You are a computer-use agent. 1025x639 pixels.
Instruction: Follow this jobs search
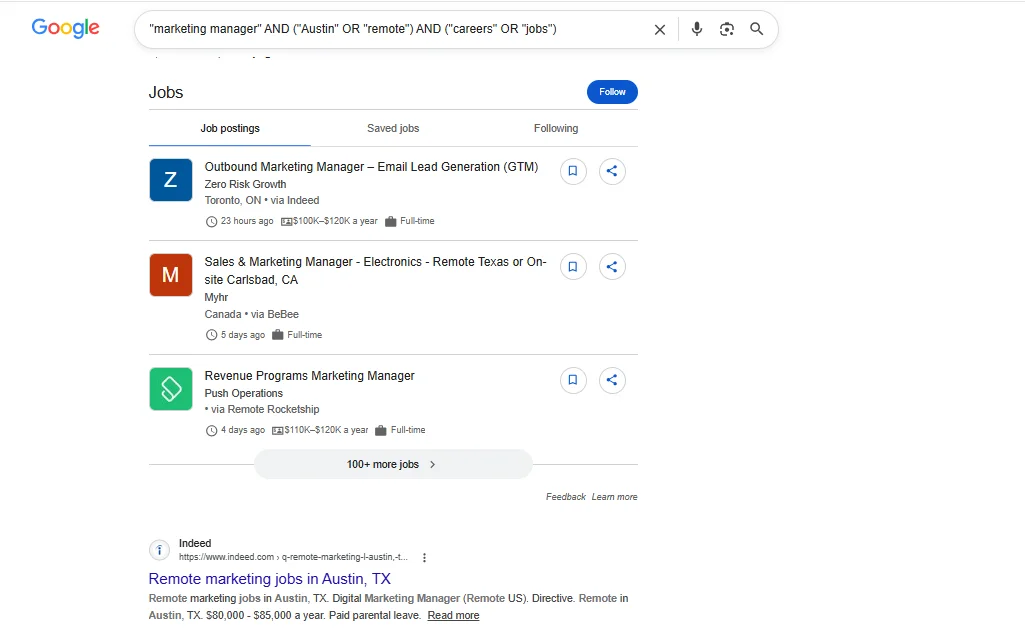(612, 92)
